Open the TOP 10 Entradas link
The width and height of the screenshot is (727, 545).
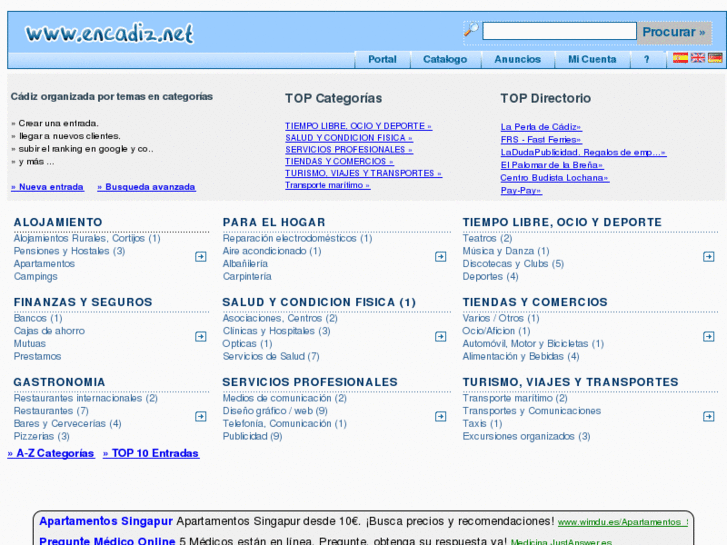(x=151, y=453)
